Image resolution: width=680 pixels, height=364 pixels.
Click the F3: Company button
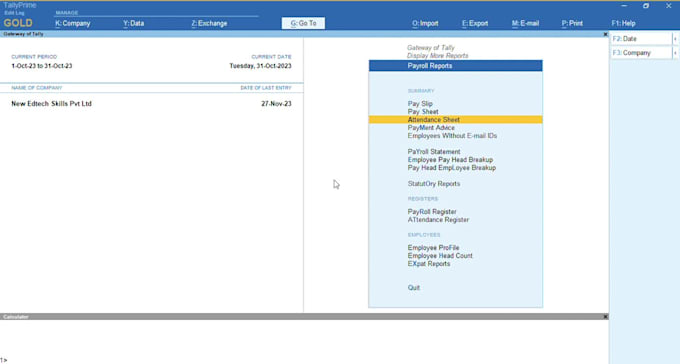tap(641, 53)
